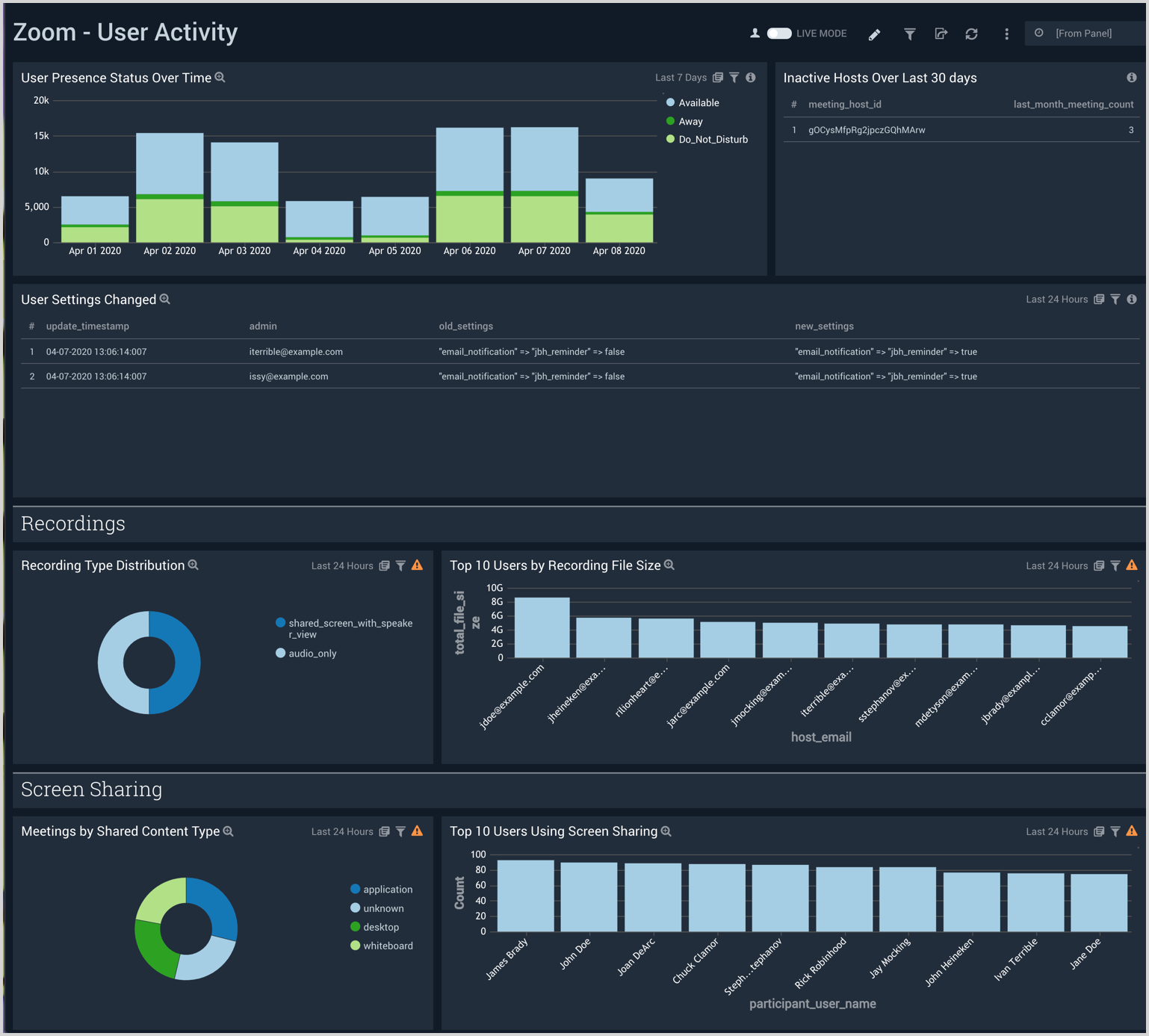Open the [From Panel] time range selector
The height and width of the screenshot is (1036, 1149).
click(x=1085, y=33)
